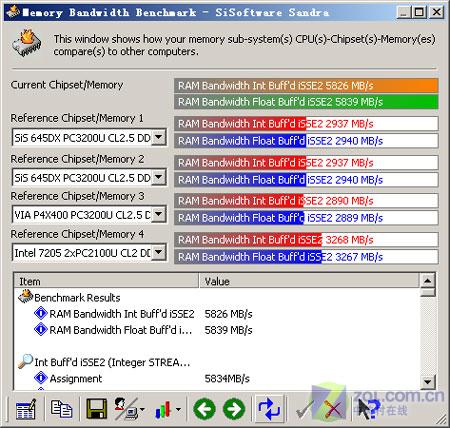The image size is (450, 428).
Task: Expand Reference Chipset/Memory 2 dropdown arrow
Action: (159, 177)
